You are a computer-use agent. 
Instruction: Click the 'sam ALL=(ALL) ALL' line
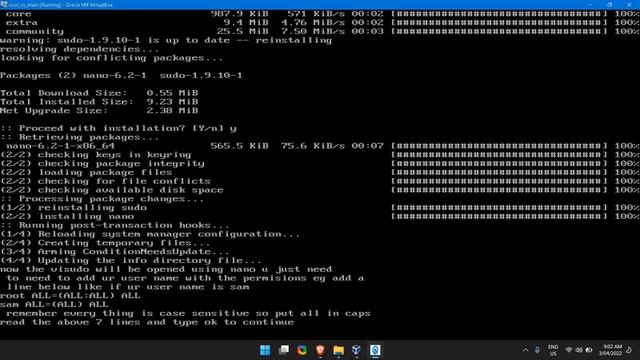pyautogui.click(x=54, y=304)
